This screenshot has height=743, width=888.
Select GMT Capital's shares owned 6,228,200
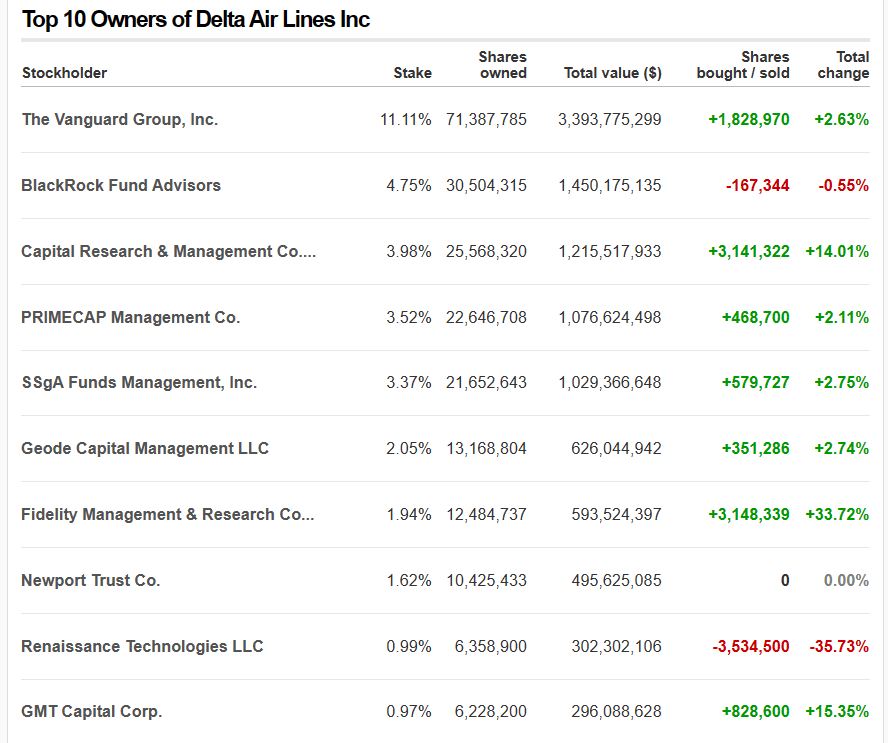[490, 711]
